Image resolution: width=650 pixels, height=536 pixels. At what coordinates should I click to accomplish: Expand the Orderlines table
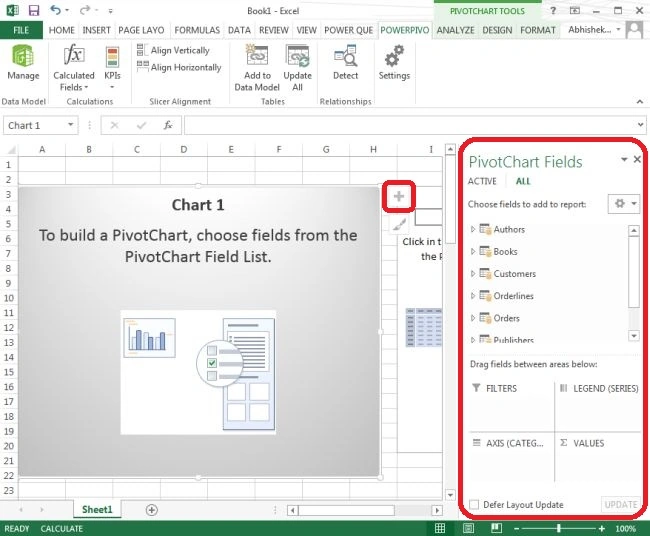pos(473,296)
